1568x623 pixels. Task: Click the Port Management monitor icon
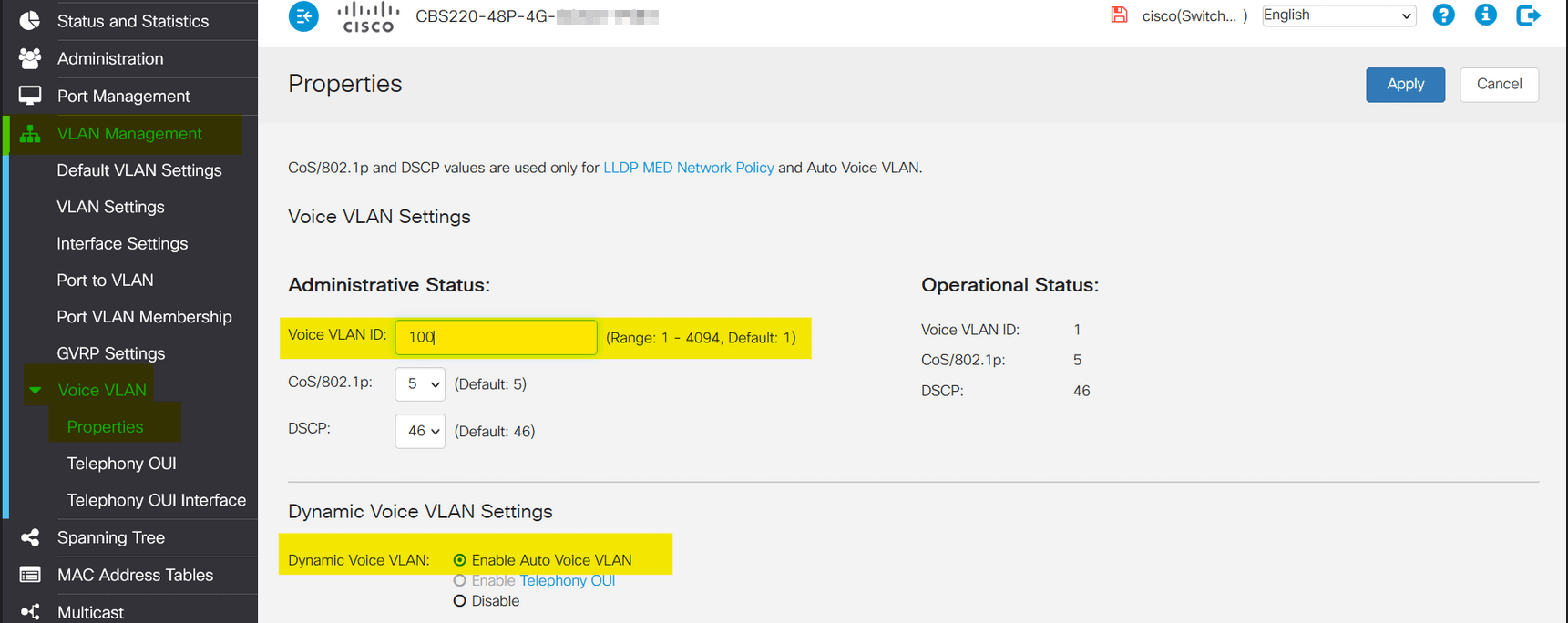pos(30,96)
